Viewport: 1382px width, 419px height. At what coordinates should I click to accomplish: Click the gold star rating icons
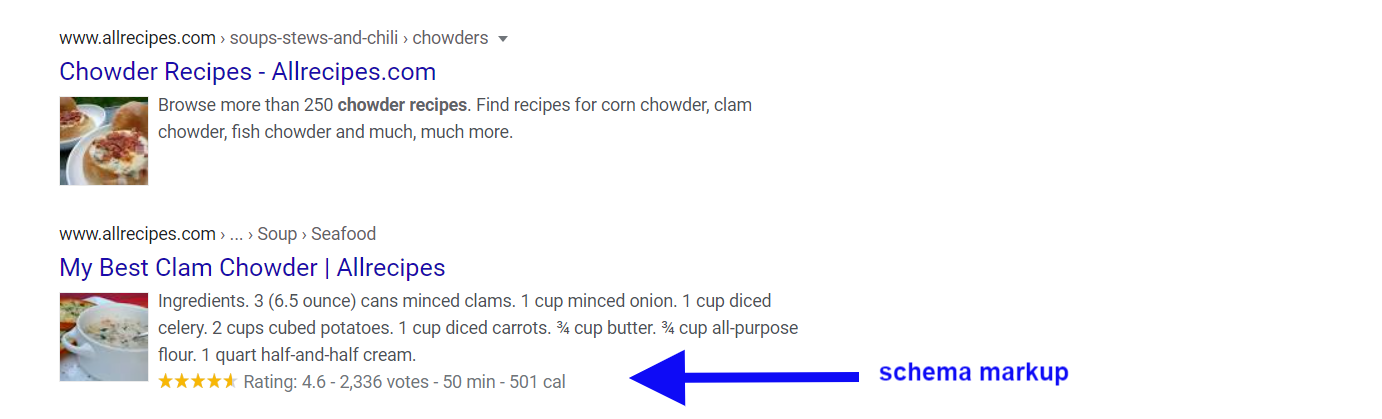point(198,381)
